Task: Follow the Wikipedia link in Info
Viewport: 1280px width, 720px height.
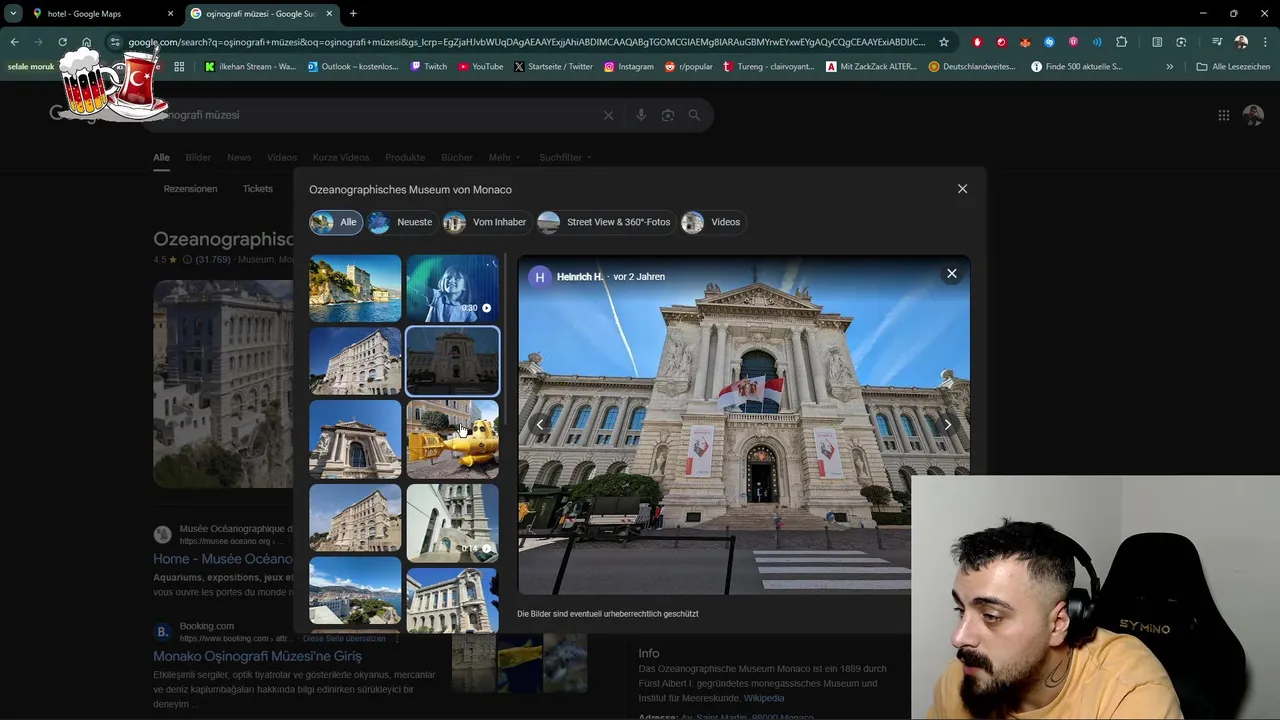Action: coord(764,698)
